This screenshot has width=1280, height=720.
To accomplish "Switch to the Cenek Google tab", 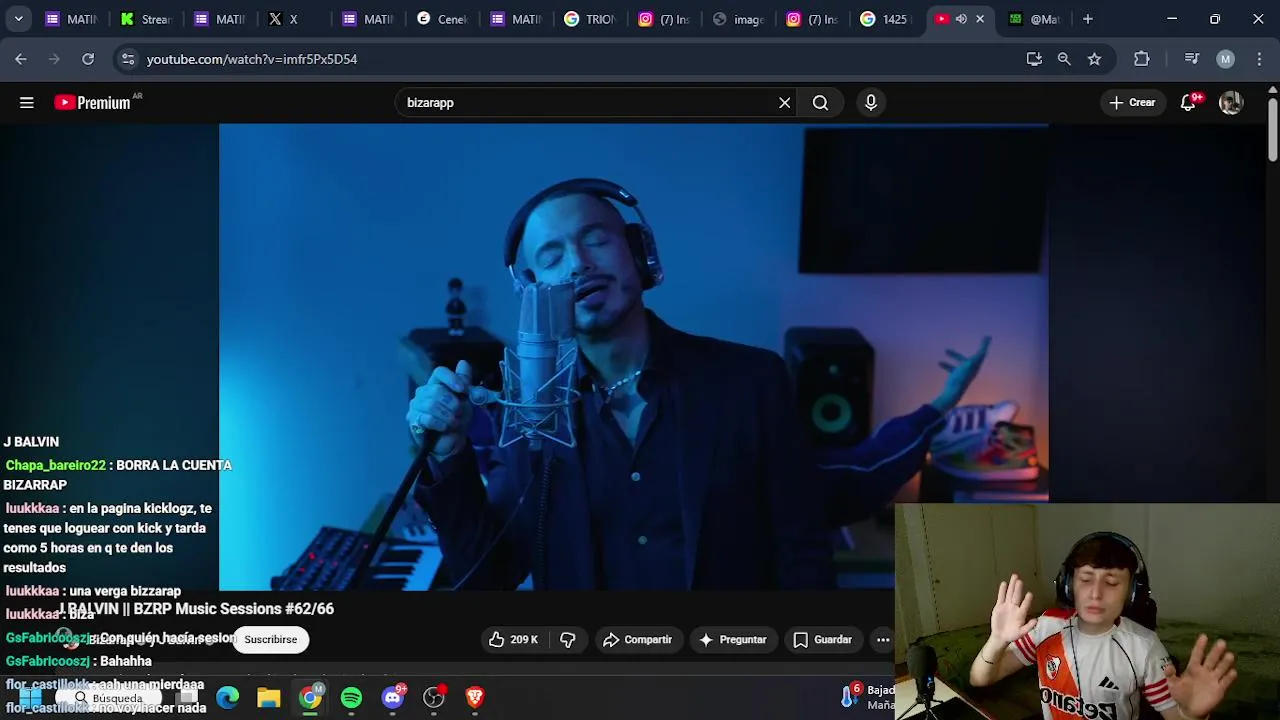I will pyautogui.click(x=442, y=19).
